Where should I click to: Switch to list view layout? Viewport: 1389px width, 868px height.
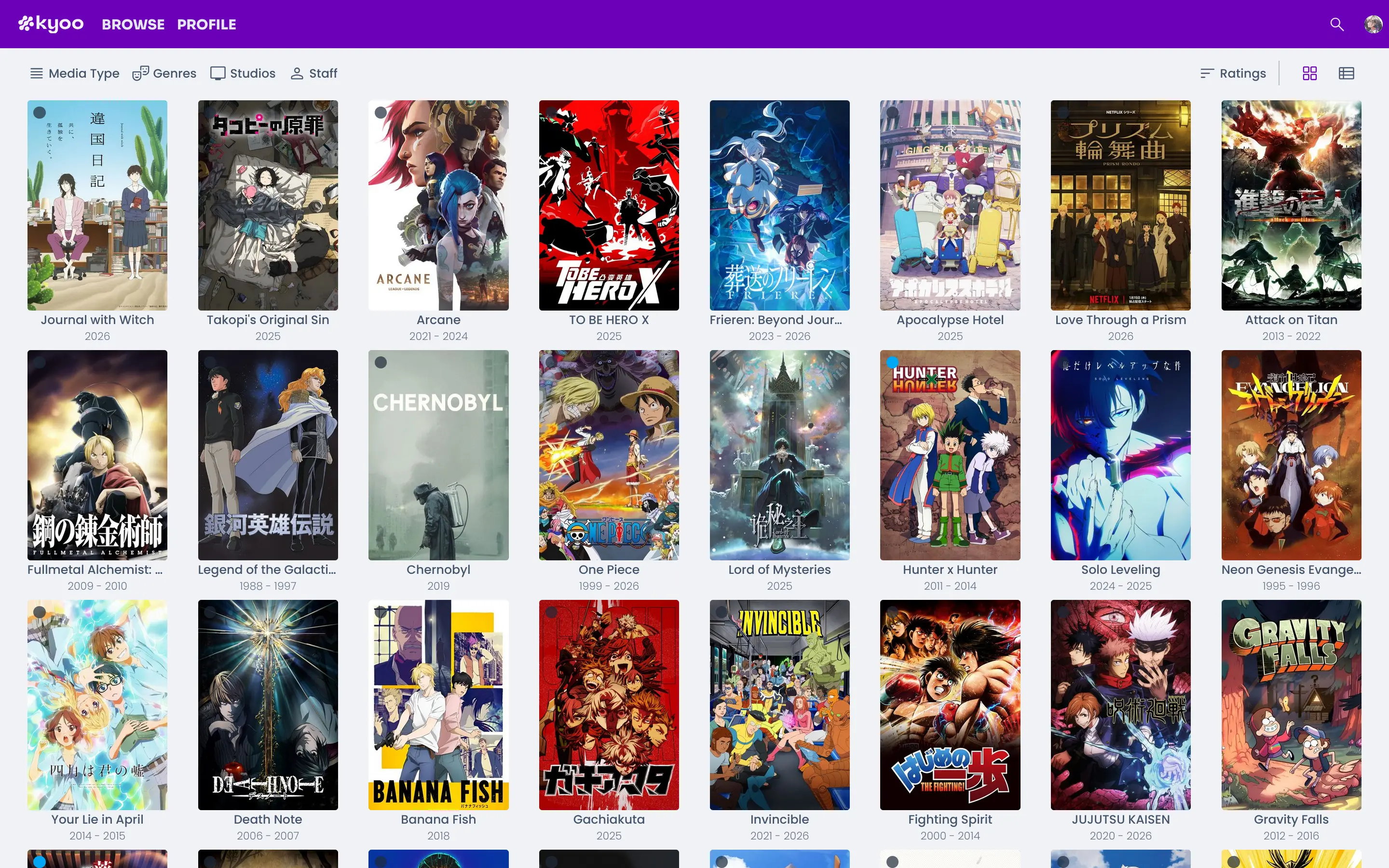pos(1346,73)
